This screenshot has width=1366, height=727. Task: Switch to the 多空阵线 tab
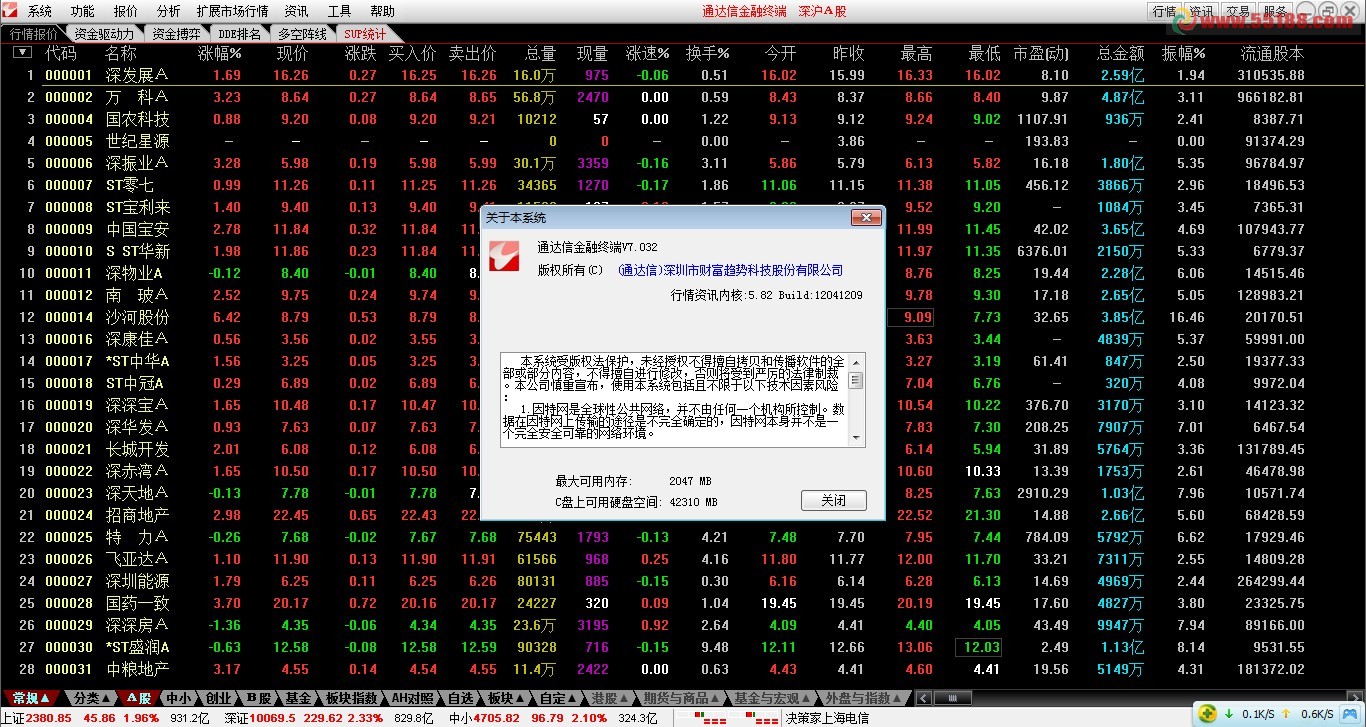tap(302, 33)
